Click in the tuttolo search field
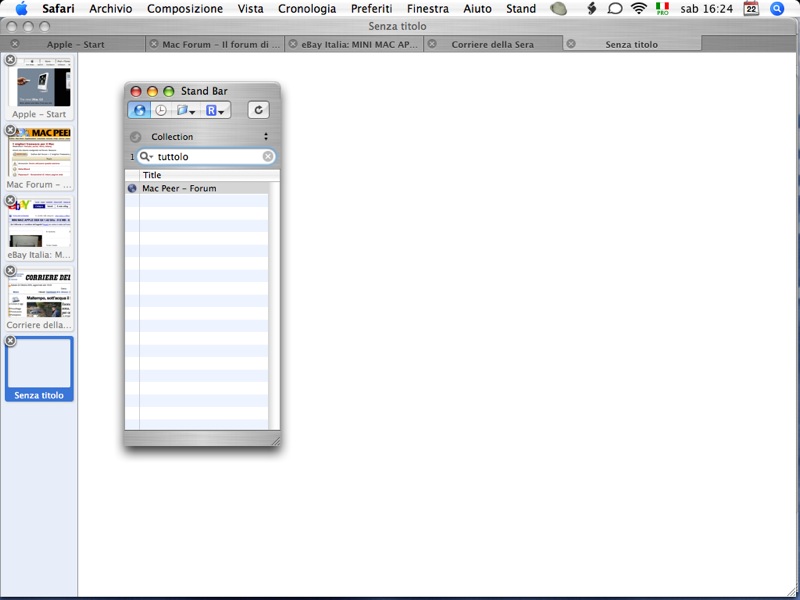800x600 pixels. tap(209, 157)
